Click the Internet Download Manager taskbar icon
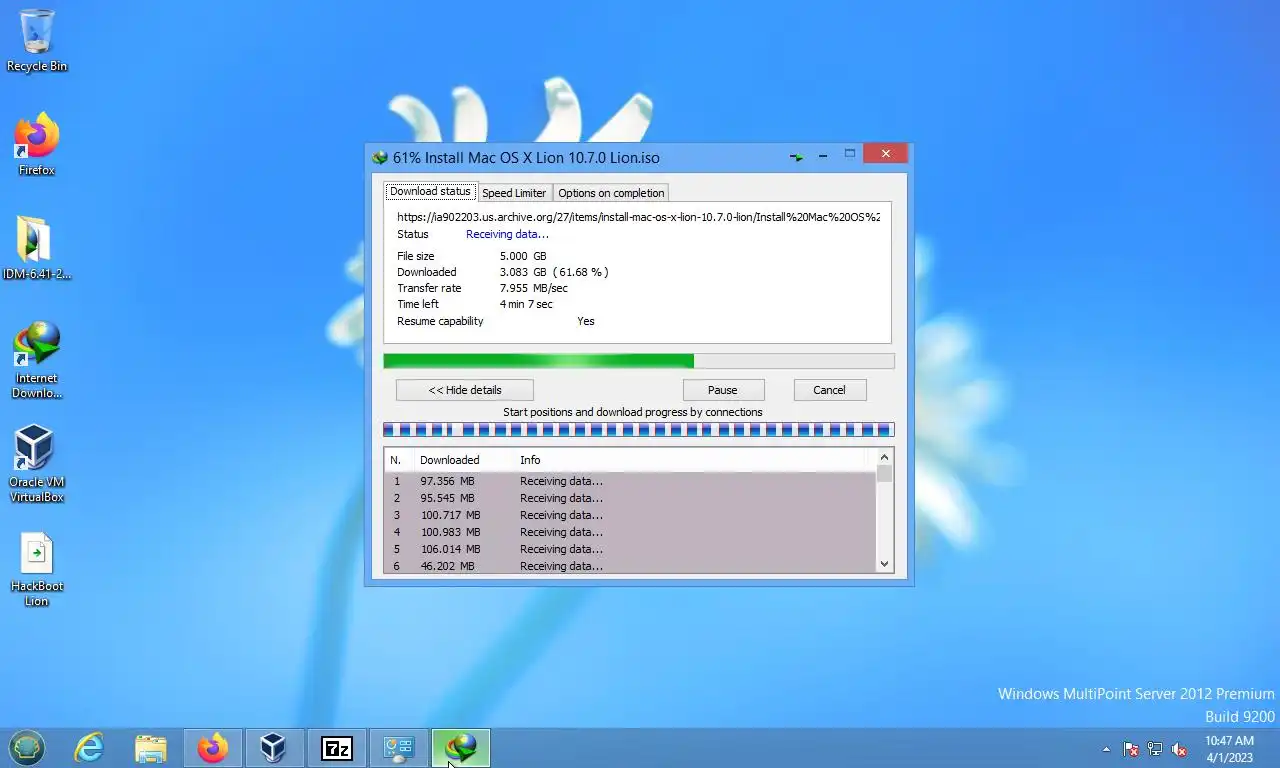 (x=460, y=747)
